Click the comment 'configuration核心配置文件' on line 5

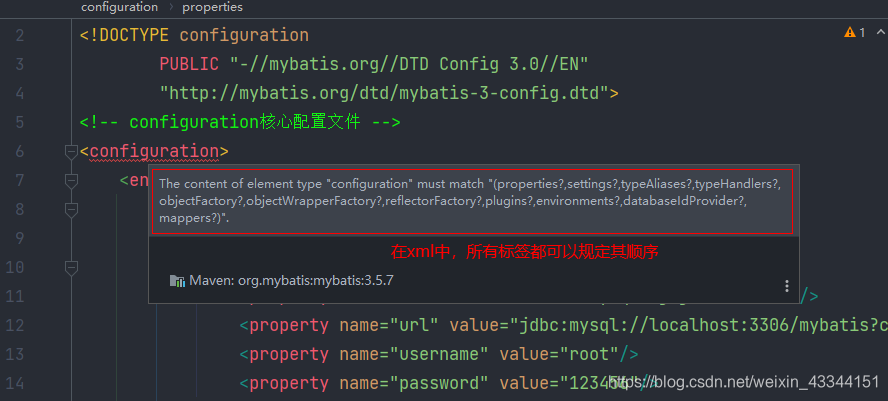click(x=245, y=122)
